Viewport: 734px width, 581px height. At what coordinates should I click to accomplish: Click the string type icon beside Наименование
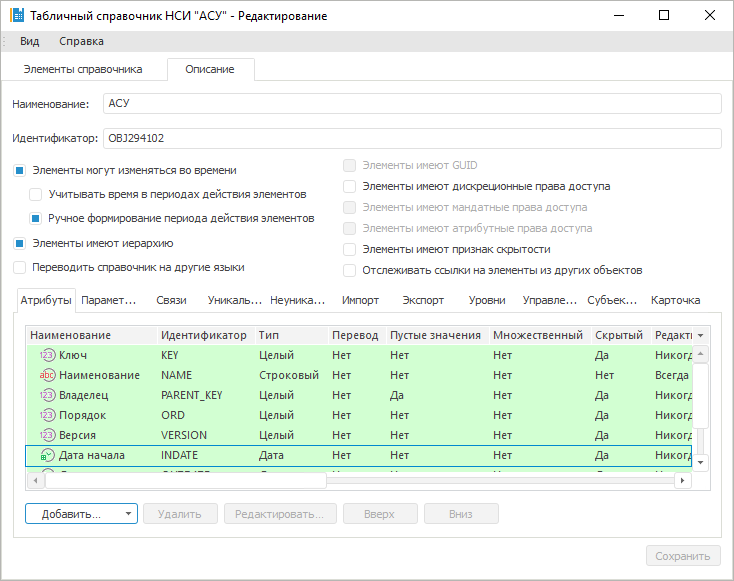point(47,375)
